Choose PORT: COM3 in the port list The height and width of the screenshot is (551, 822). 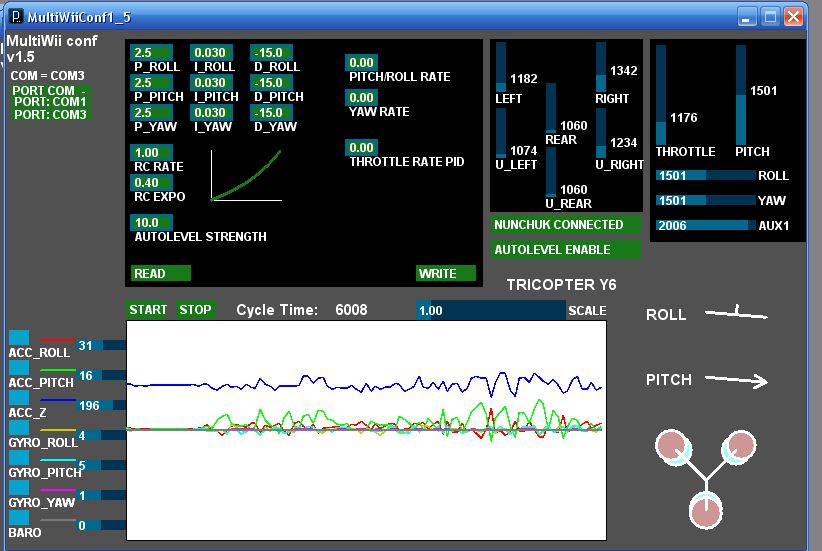point(50,115)
